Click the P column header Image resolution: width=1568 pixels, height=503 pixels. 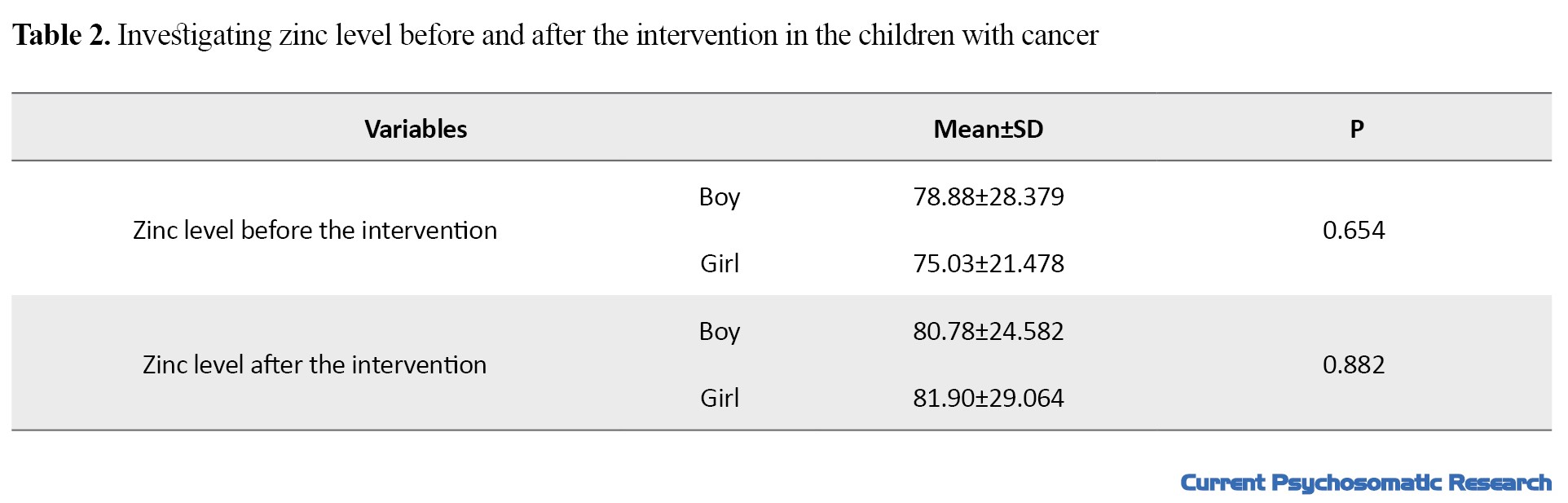1356,129
